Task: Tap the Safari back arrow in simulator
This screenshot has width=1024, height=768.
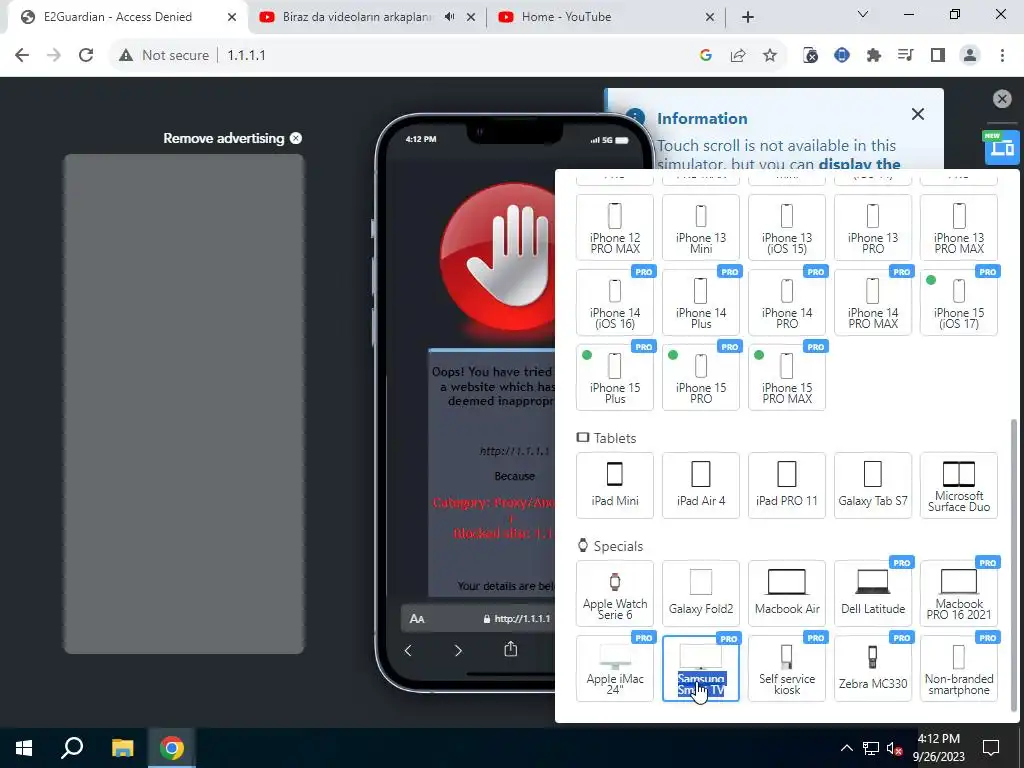Action: coord(408,650)
